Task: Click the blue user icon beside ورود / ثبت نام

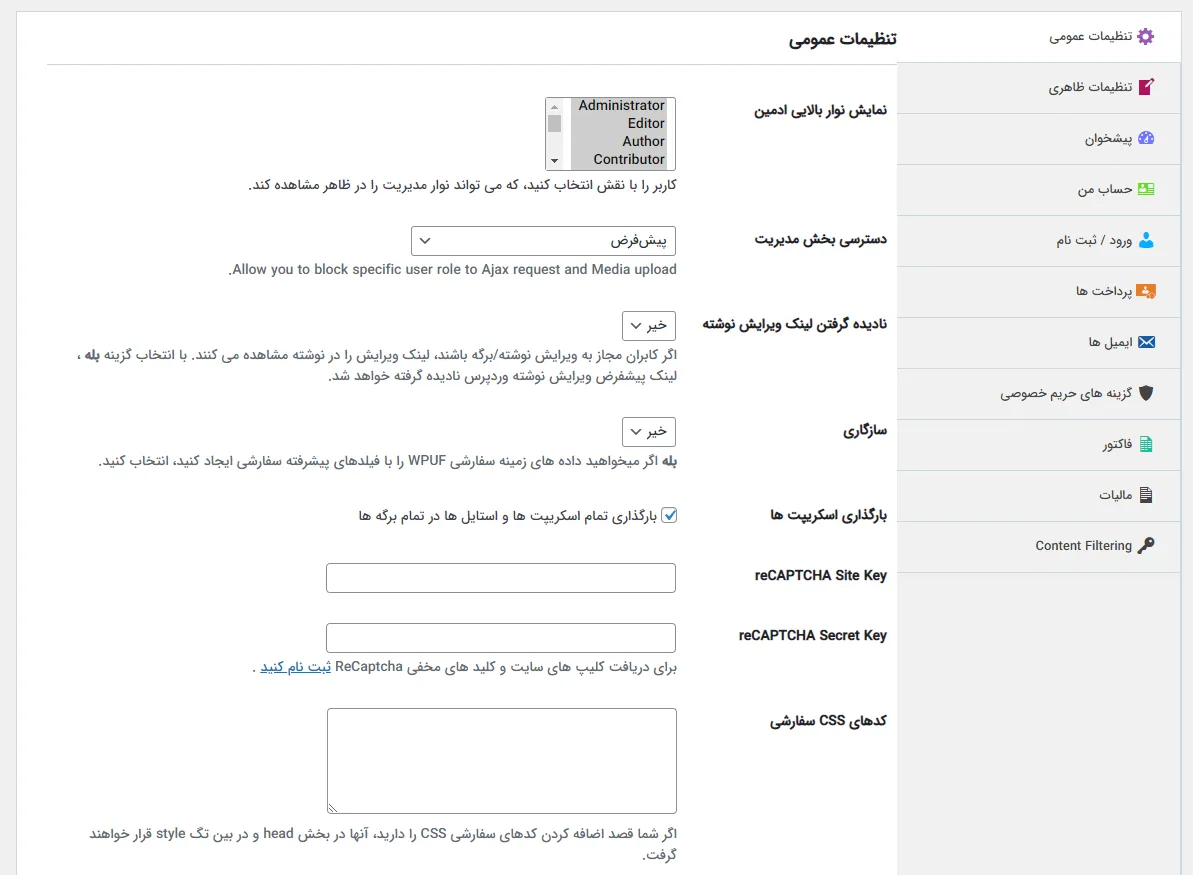Action: (x=1146, y=240)
